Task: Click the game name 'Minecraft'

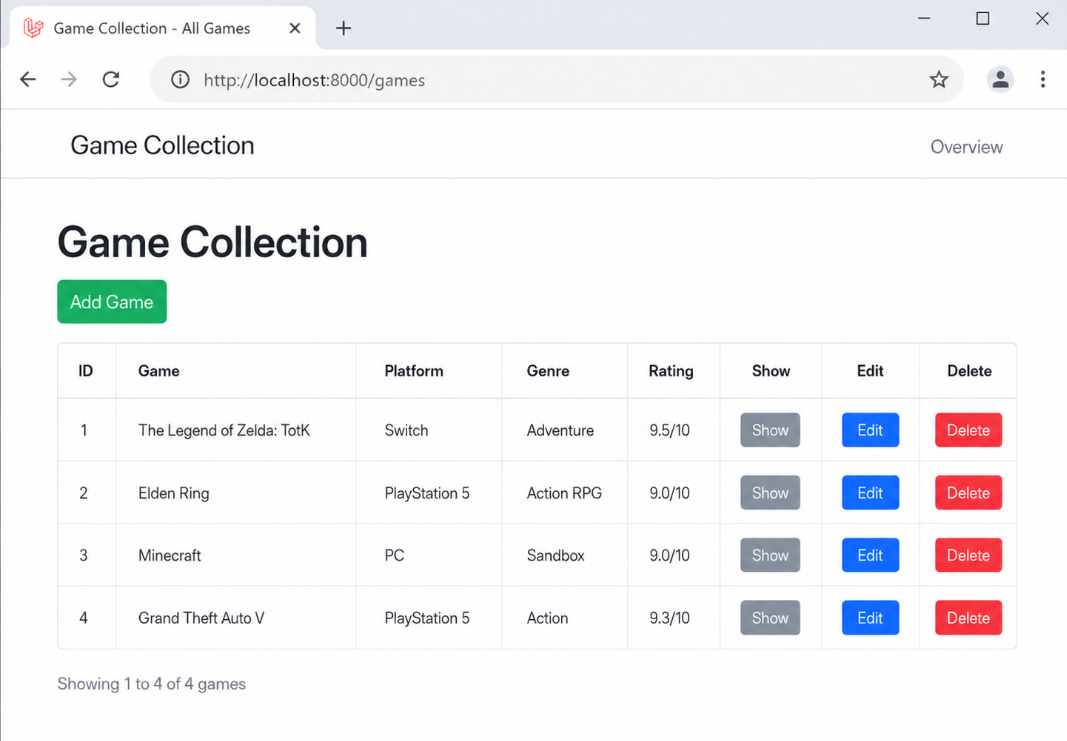Action: coord(169,555)
